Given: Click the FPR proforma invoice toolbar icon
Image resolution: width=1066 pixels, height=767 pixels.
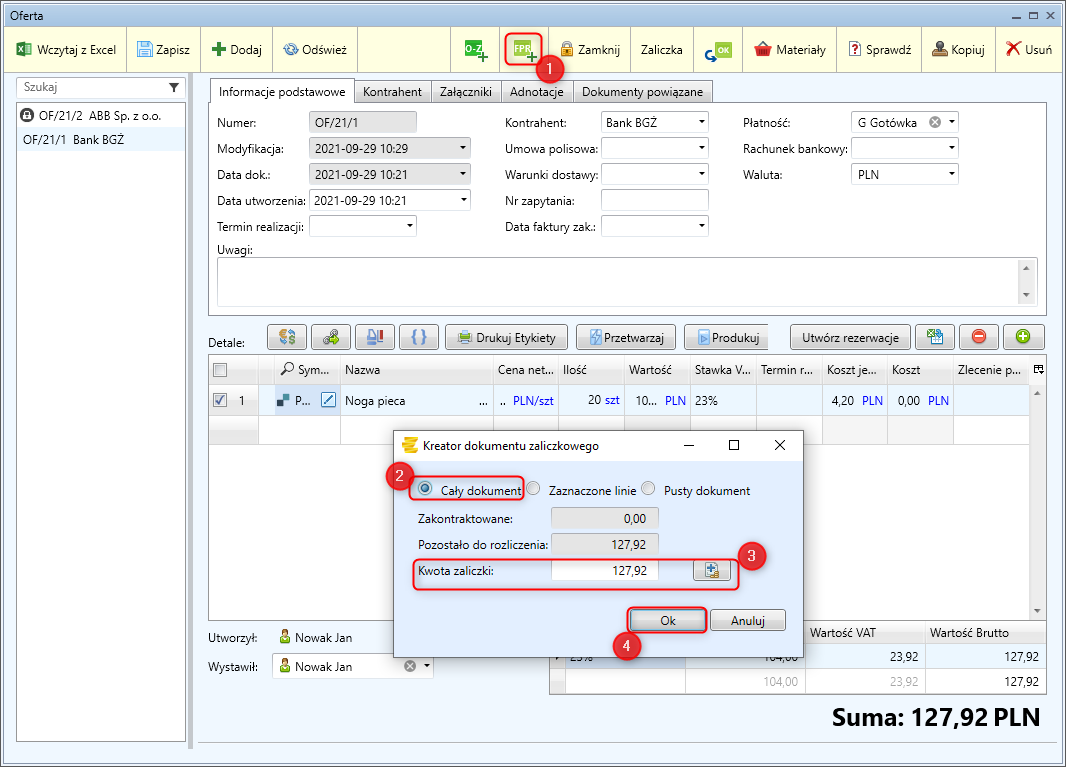Looking at the screenshot, I should pyautogui.click(x=523, y=49).
